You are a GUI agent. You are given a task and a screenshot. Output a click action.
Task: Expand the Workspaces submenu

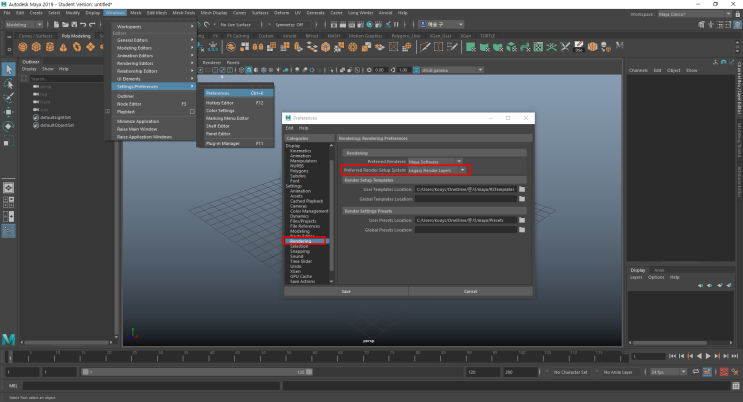click(x=154, y=27)
